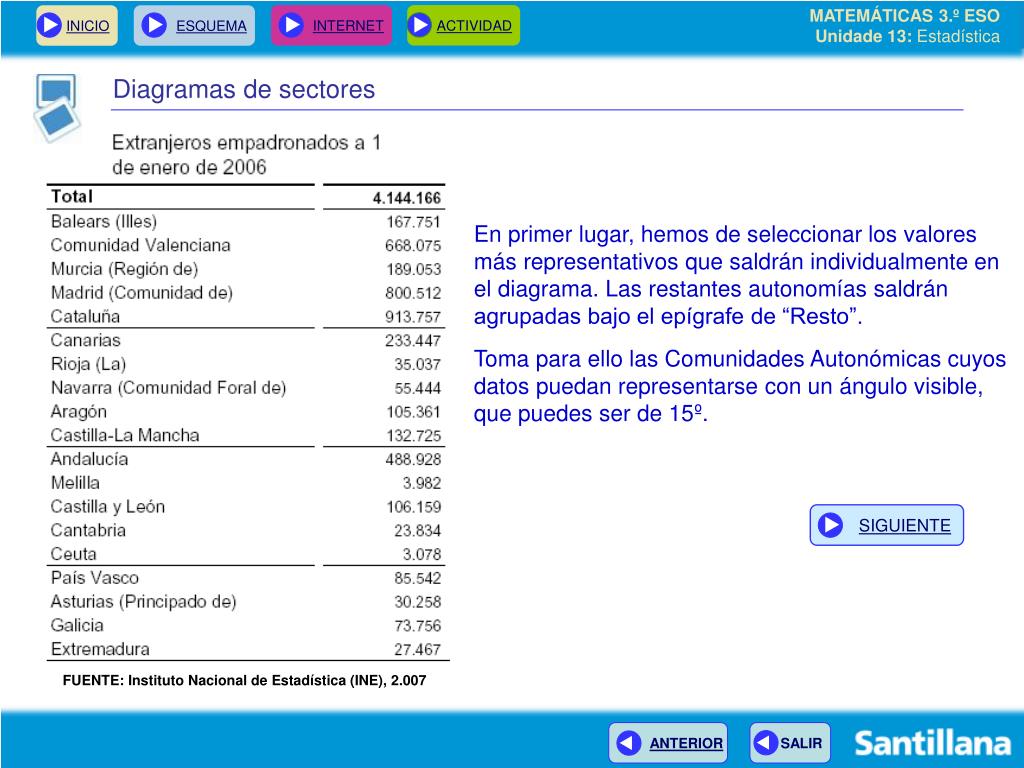The height and width of the screenshot is (768, 1024).
Task: Select the 'Castilla-La Mancha' row label
Action: 125,436
